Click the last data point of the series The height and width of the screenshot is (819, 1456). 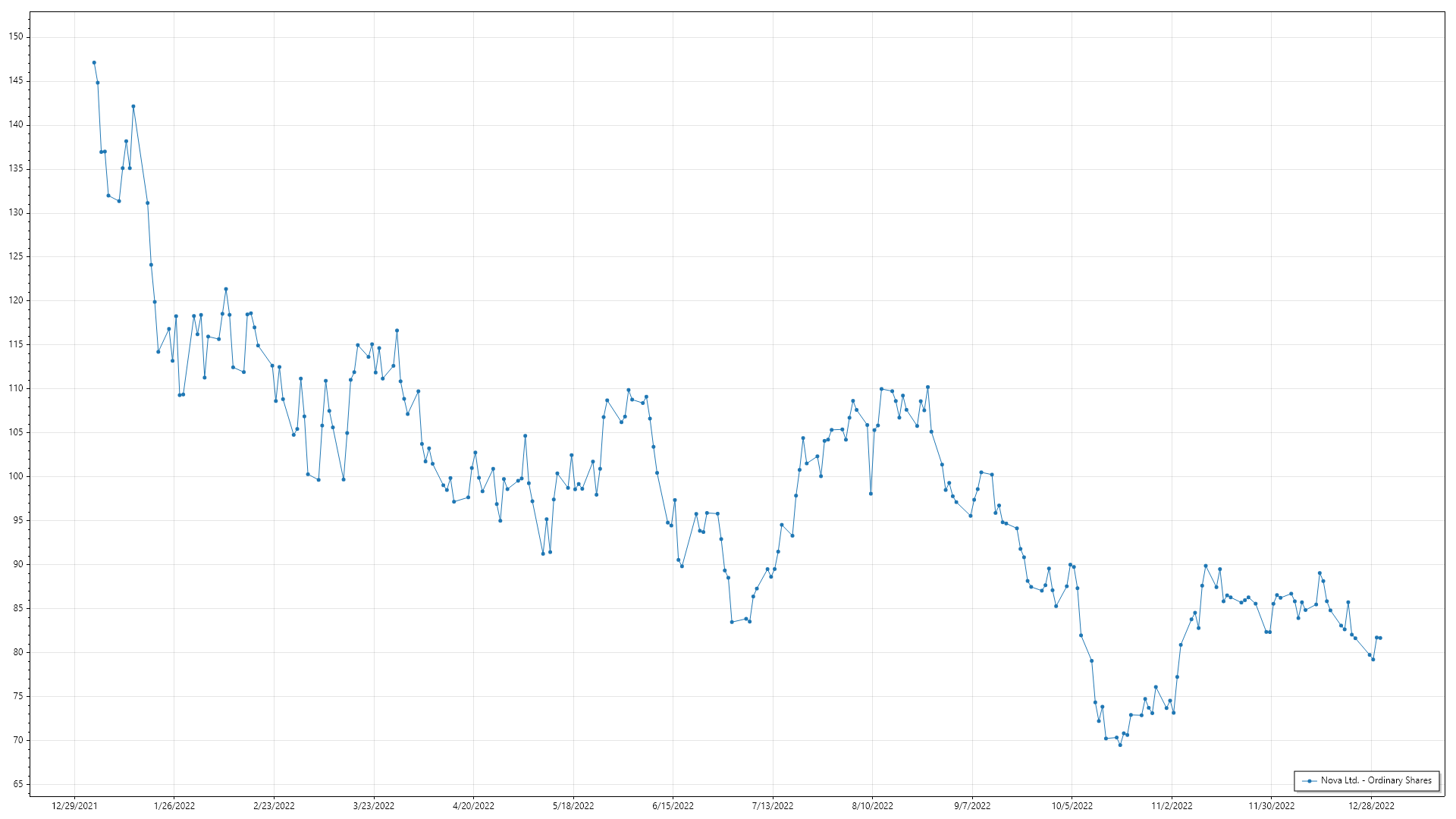(1380, 638)
